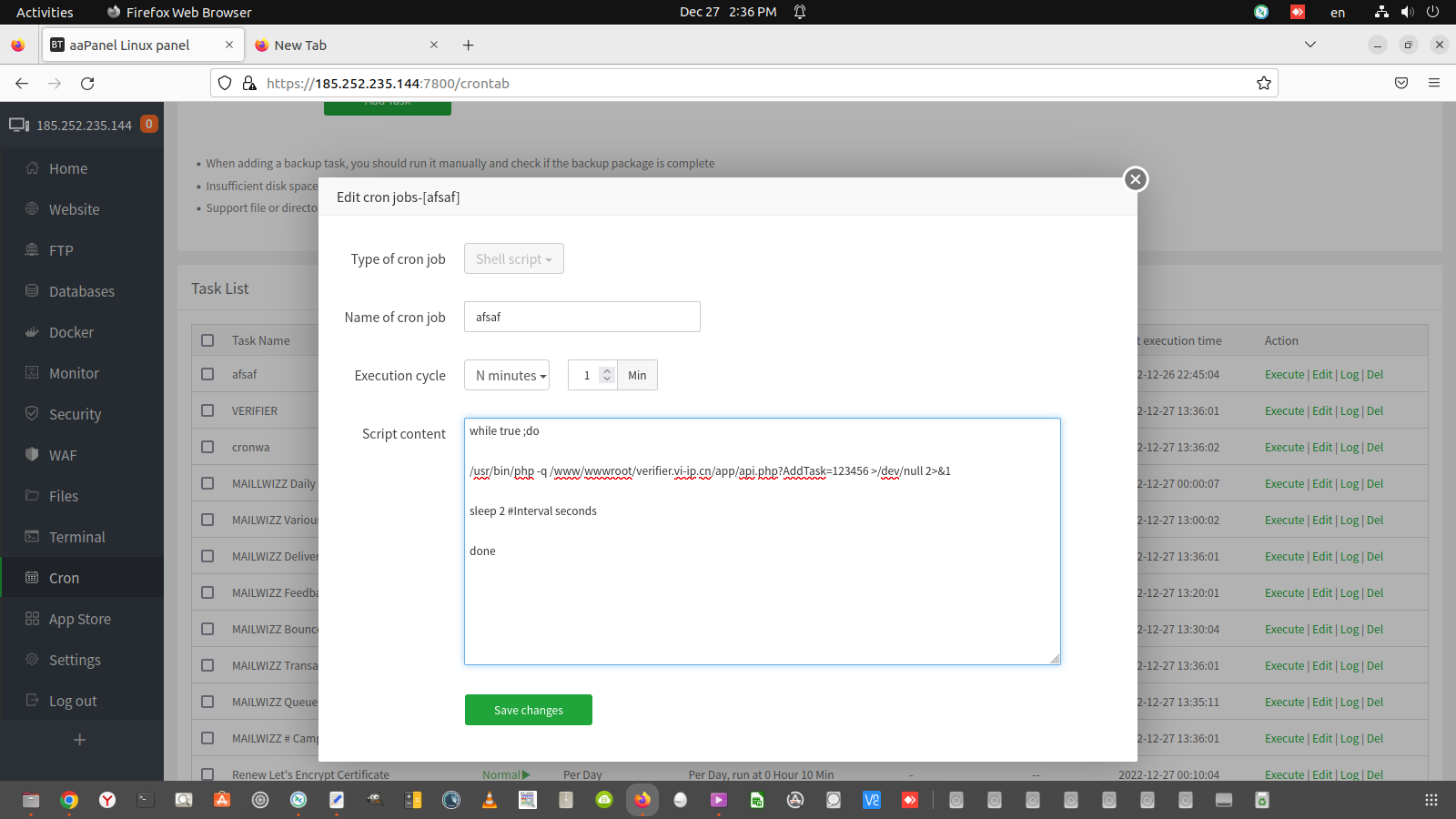
Task: Click the minute value spinner arrows
Action: (607, 375)
